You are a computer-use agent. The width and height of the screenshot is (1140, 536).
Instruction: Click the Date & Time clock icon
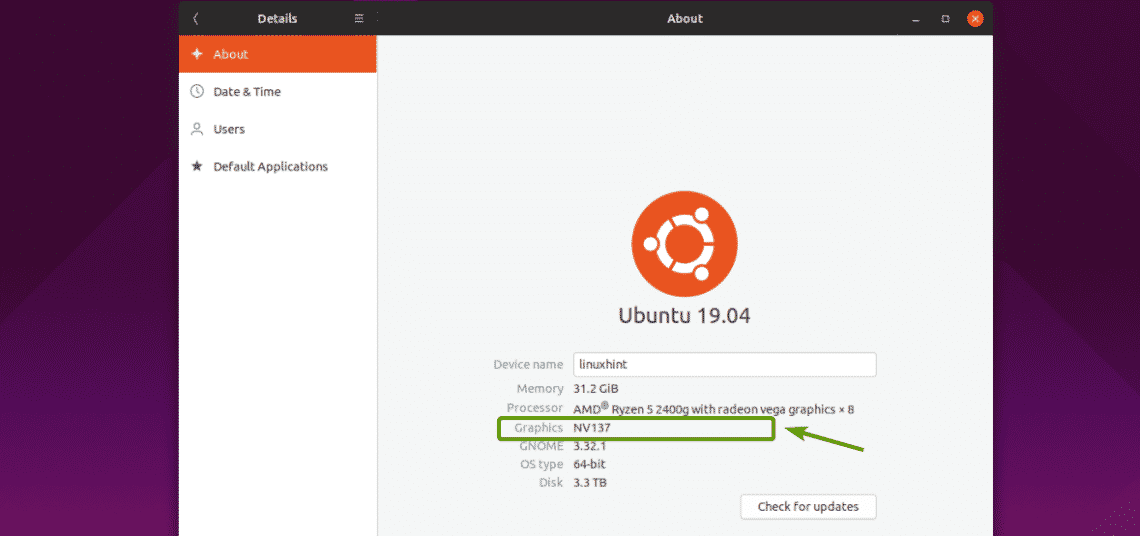pos(196,92)
